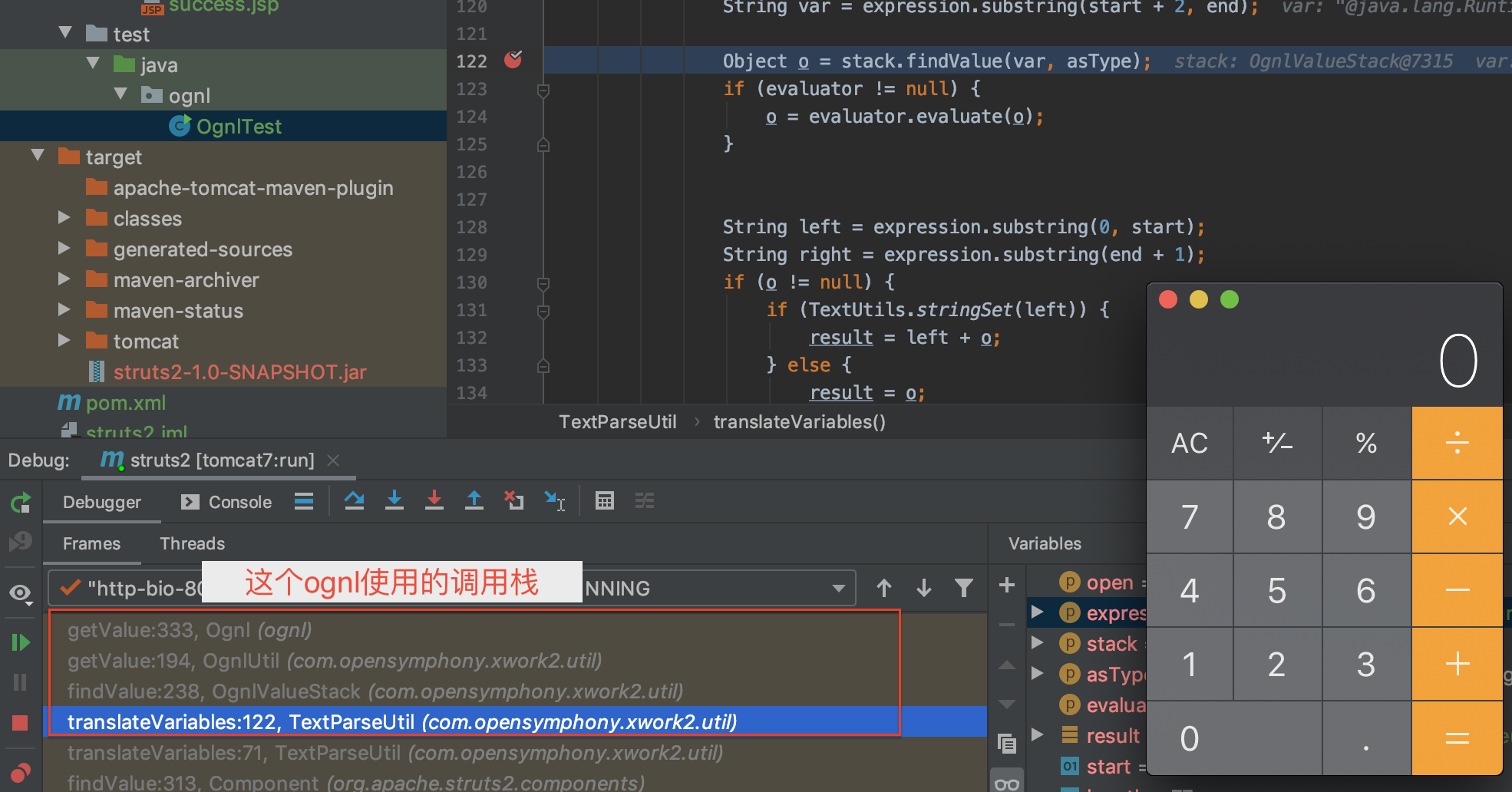Collapse the java folder in tree
The width and height of the screenshot is (1512, 792).
point(94,64)
